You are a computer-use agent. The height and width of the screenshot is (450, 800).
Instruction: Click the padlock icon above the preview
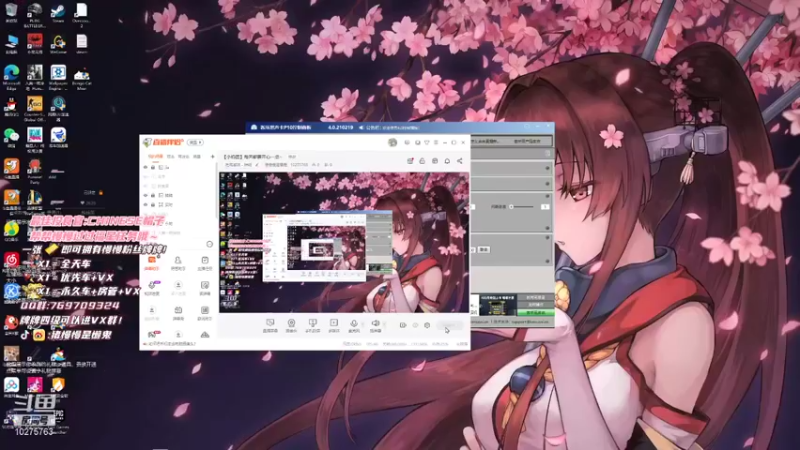(x=422, y=161)
